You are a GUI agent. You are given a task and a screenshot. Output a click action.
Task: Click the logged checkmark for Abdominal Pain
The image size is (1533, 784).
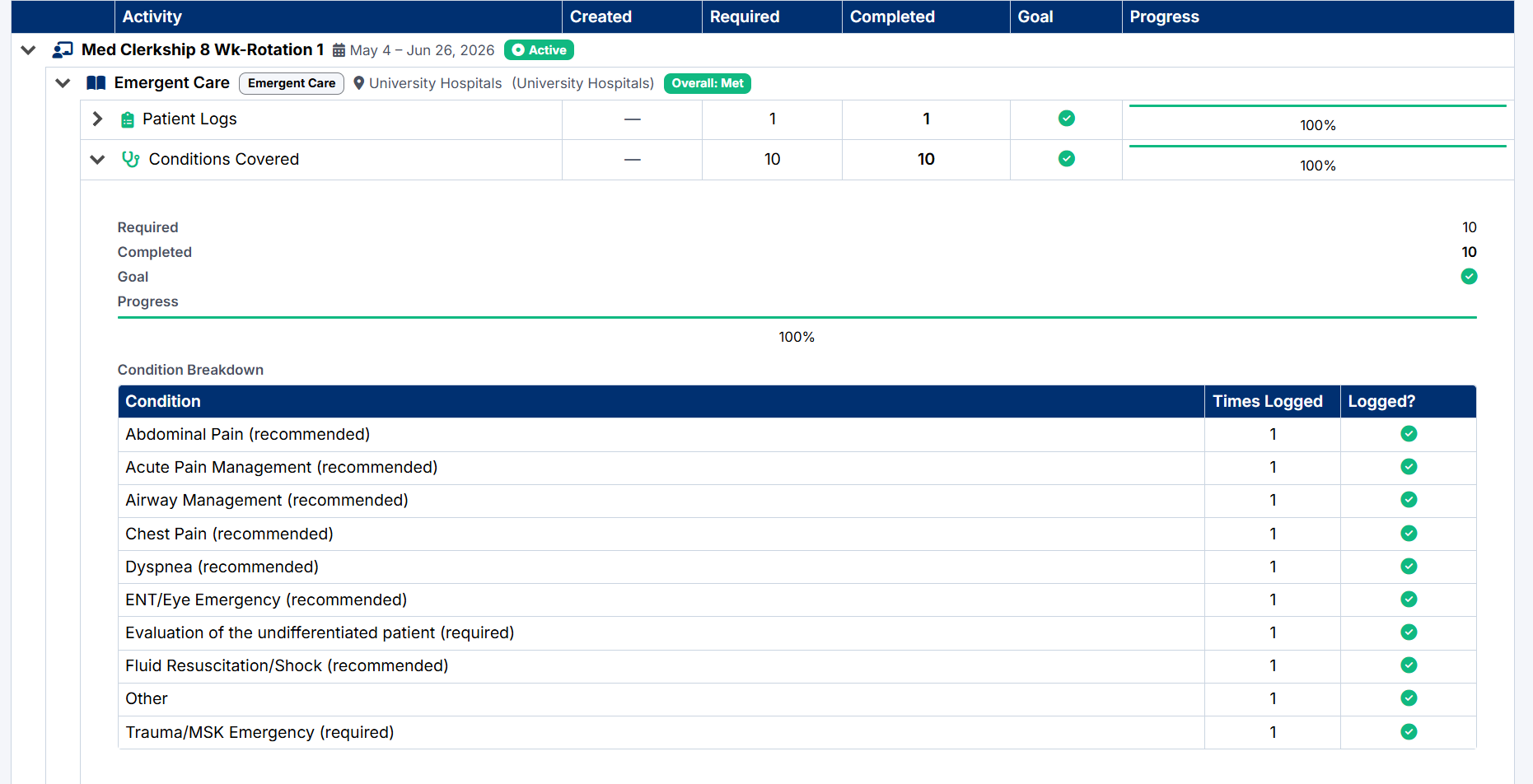[x=1409, y=434]
